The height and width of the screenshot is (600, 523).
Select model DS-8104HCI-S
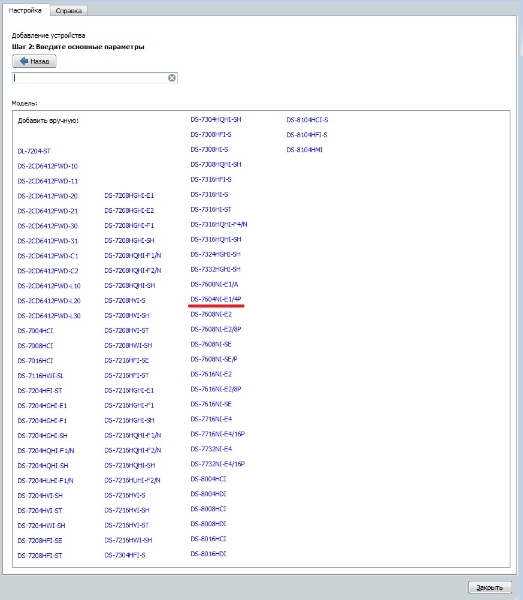307,120
